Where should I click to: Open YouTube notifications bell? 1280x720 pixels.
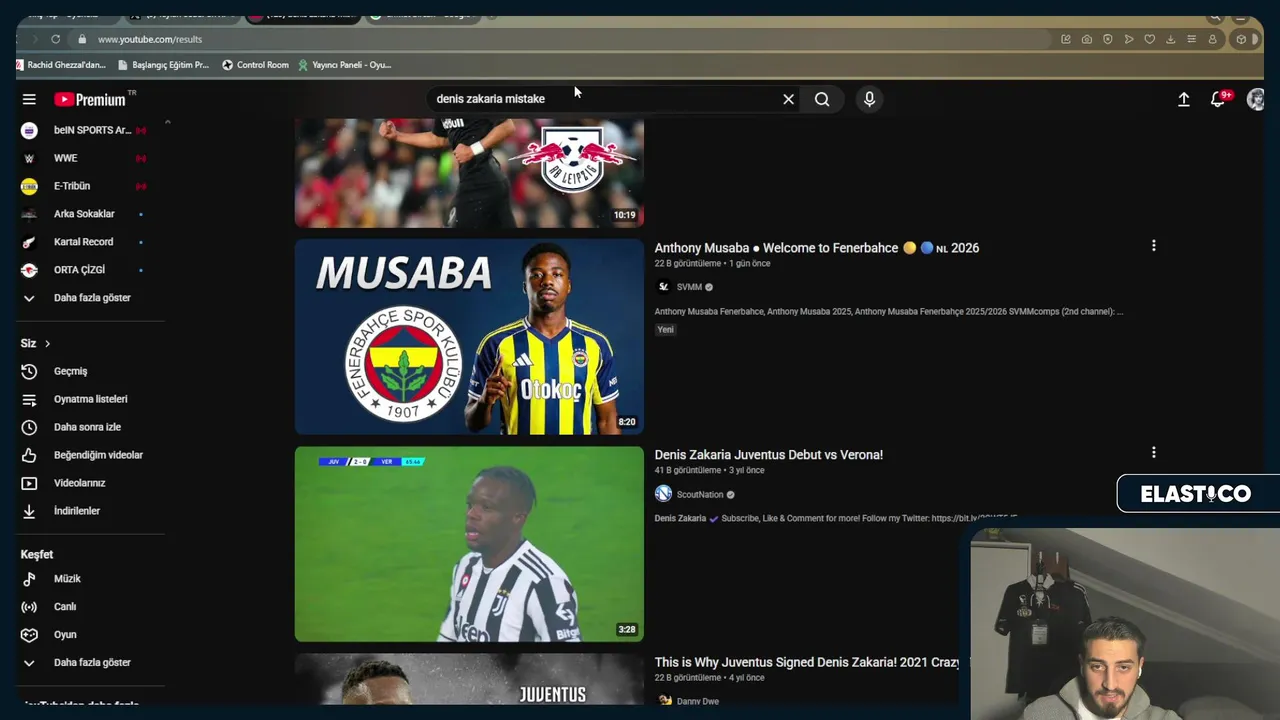[1217, 99]
